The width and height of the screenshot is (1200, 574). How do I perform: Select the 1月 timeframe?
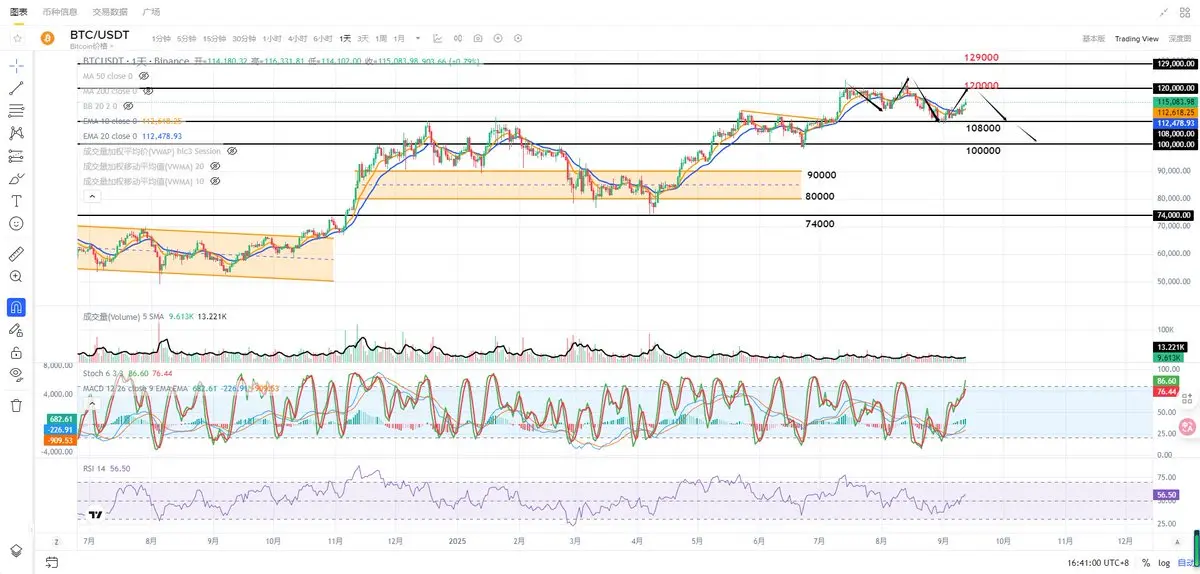[x=399, y=38]
